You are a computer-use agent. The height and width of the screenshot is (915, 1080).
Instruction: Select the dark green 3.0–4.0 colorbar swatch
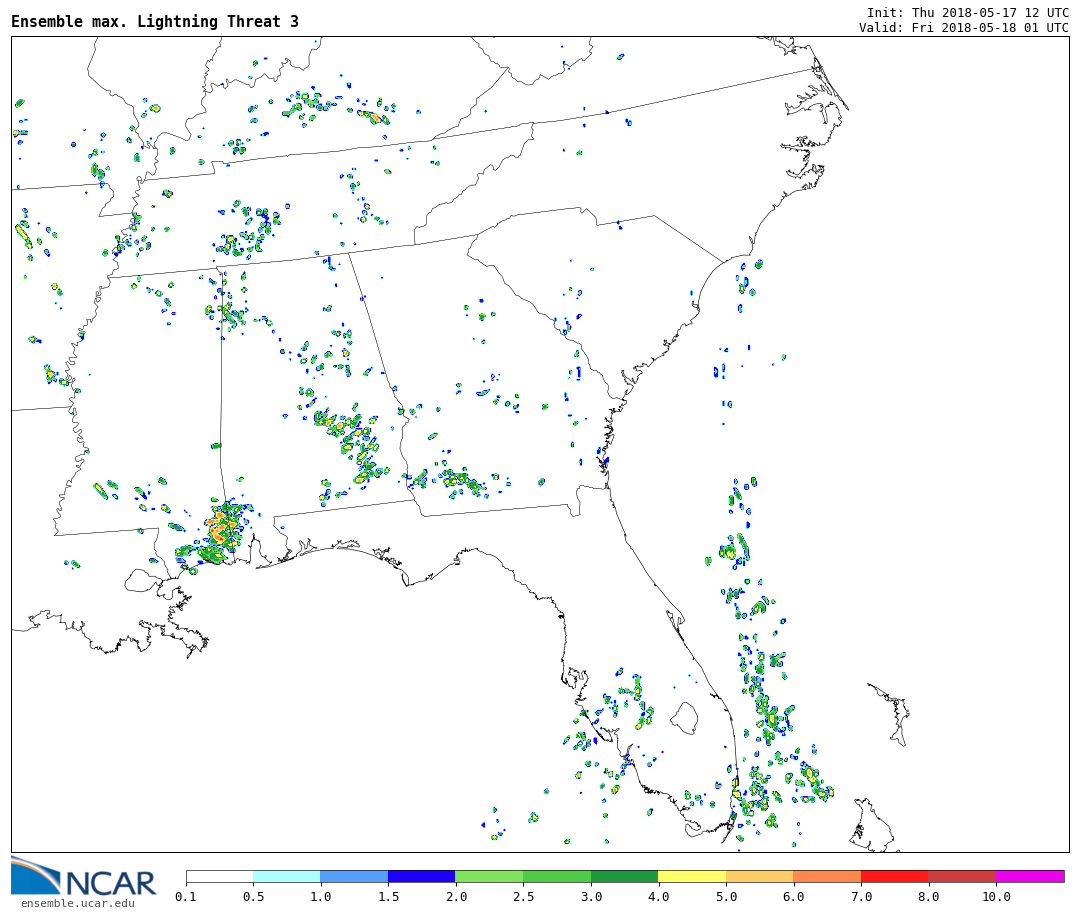coord(624,876)
